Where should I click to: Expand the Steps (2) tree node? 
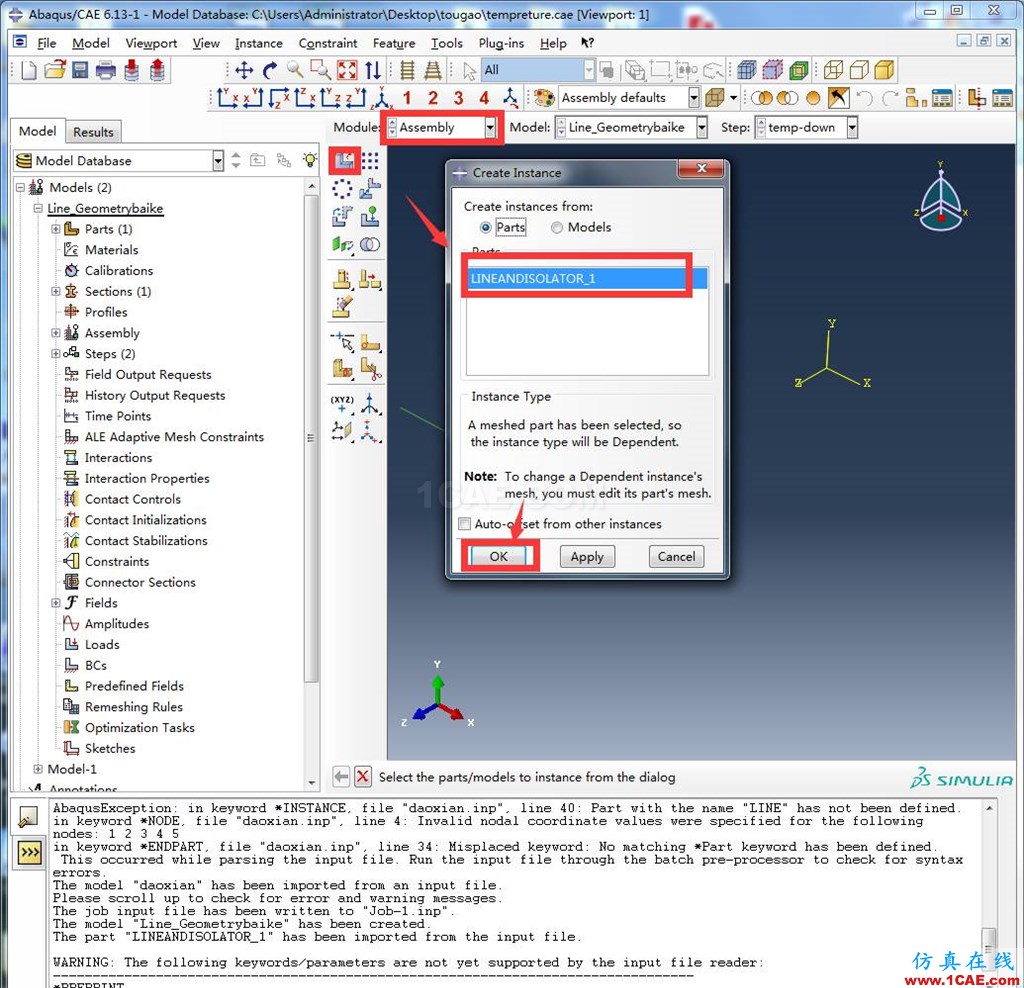pyautogui.click(x=56, y=353)
